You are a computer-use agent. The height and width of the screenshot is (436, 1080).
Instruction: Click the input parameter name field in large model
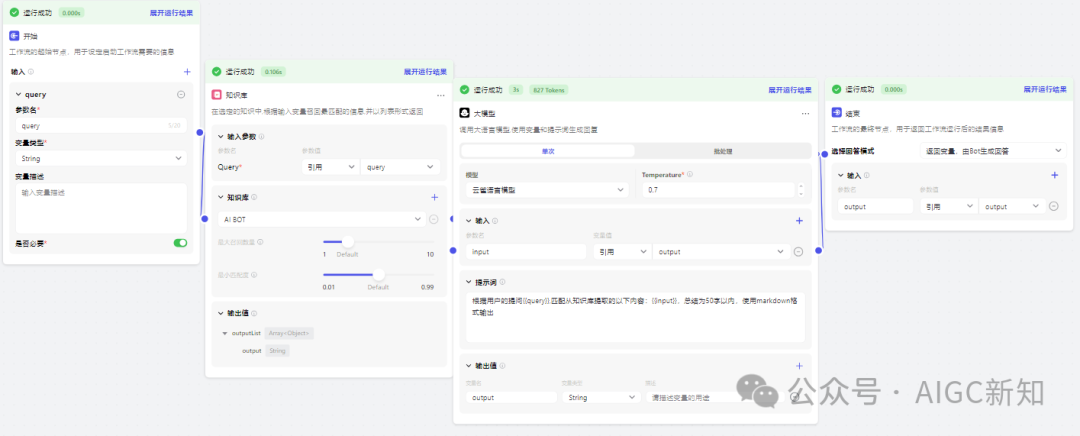coord(527,252)
